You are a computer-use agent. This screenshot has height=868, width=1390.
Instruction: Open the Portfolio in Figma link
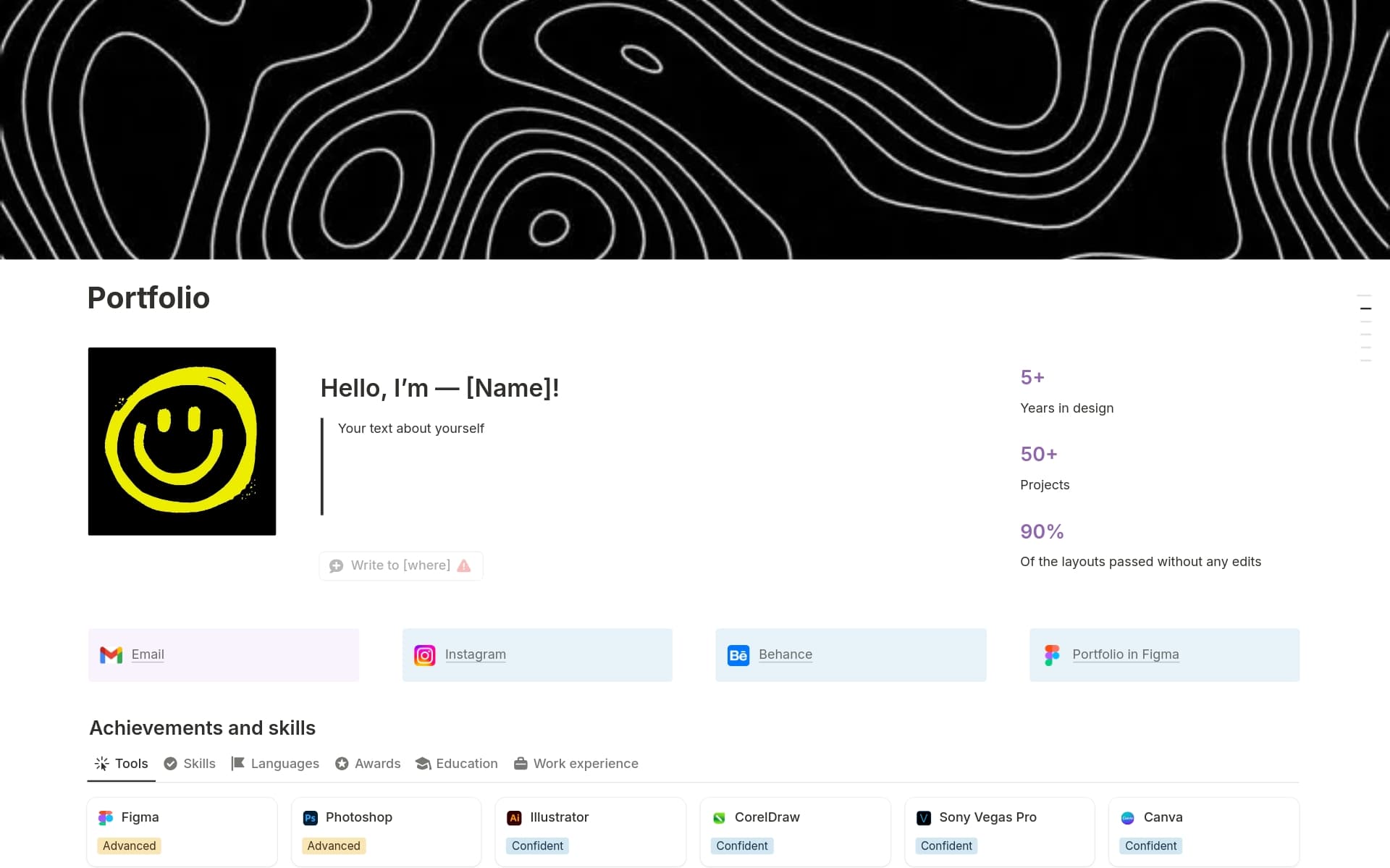1125,654
